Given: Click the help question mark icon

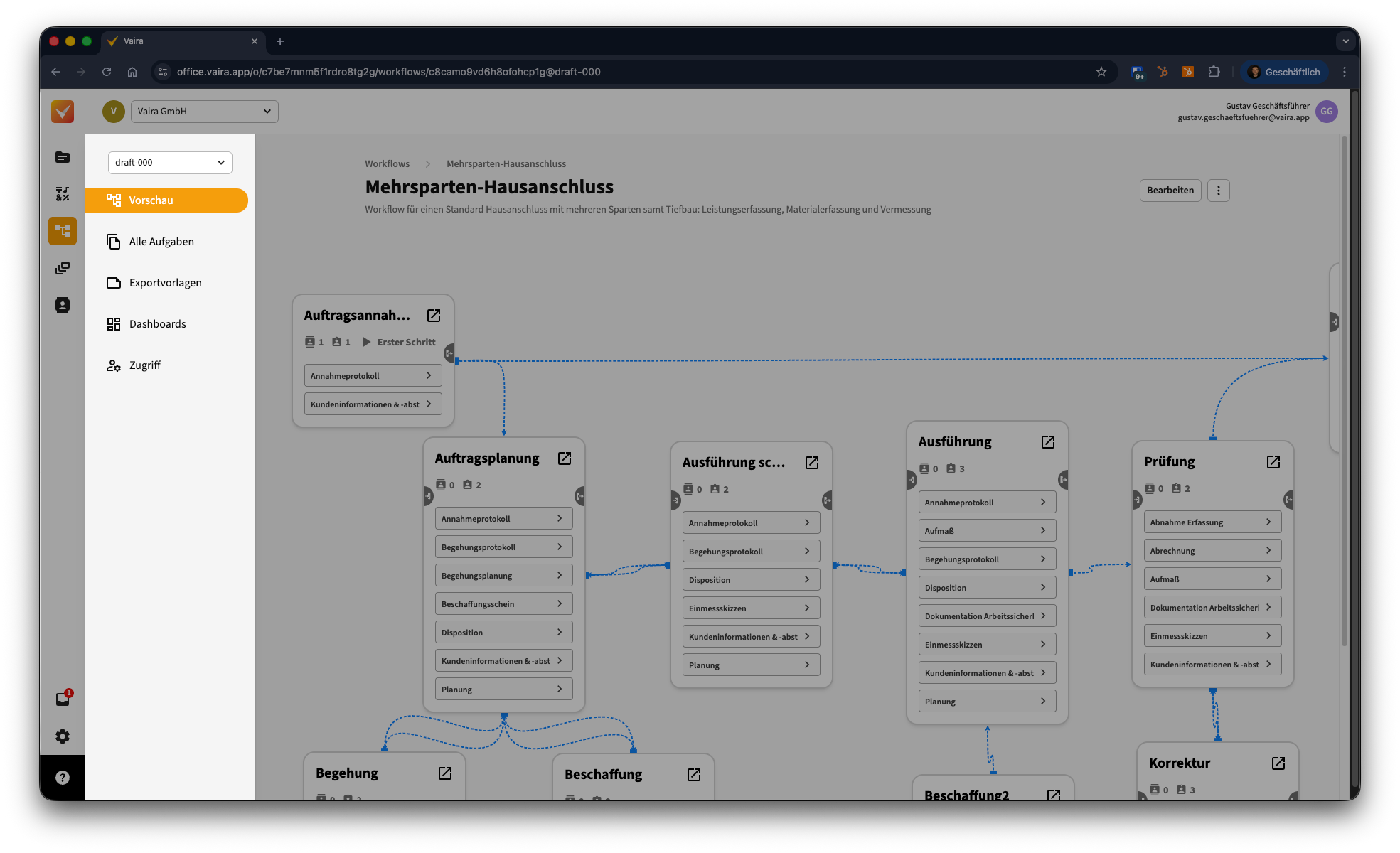Looking at the screenshot, I should [63, 778].
